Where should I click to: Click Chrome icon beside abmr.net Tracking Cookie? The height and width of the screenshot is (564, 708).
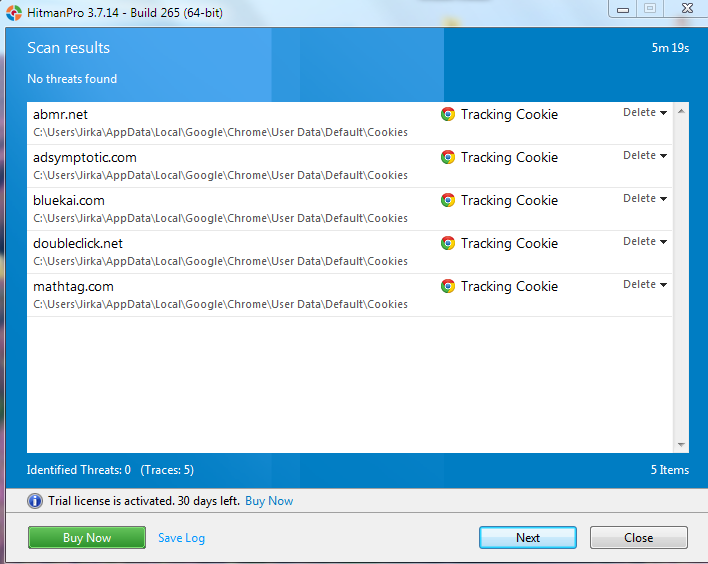(x=447, y=114)
